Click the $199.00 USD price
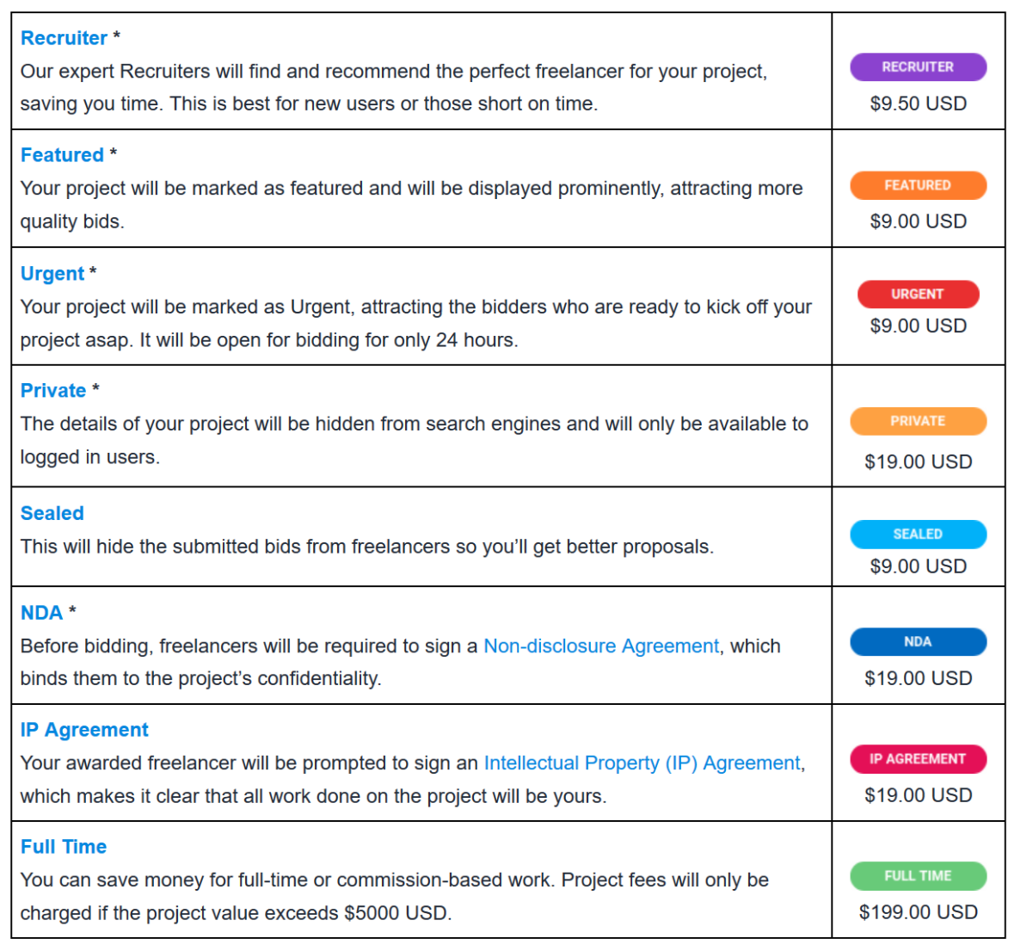1017x952 pixels. point(918,912)
